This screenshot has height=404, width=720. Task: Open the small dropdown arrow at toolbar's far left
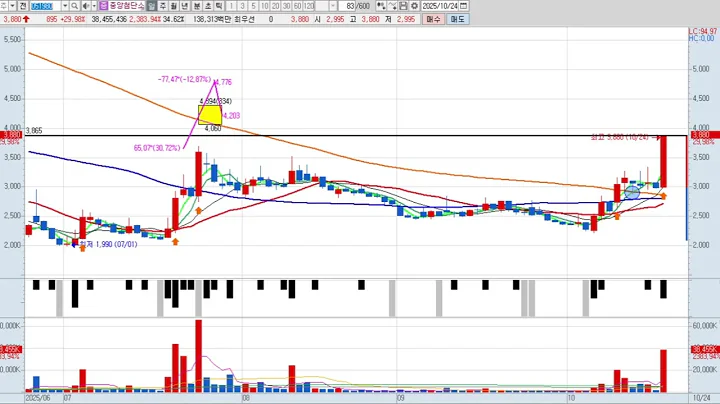12,6
